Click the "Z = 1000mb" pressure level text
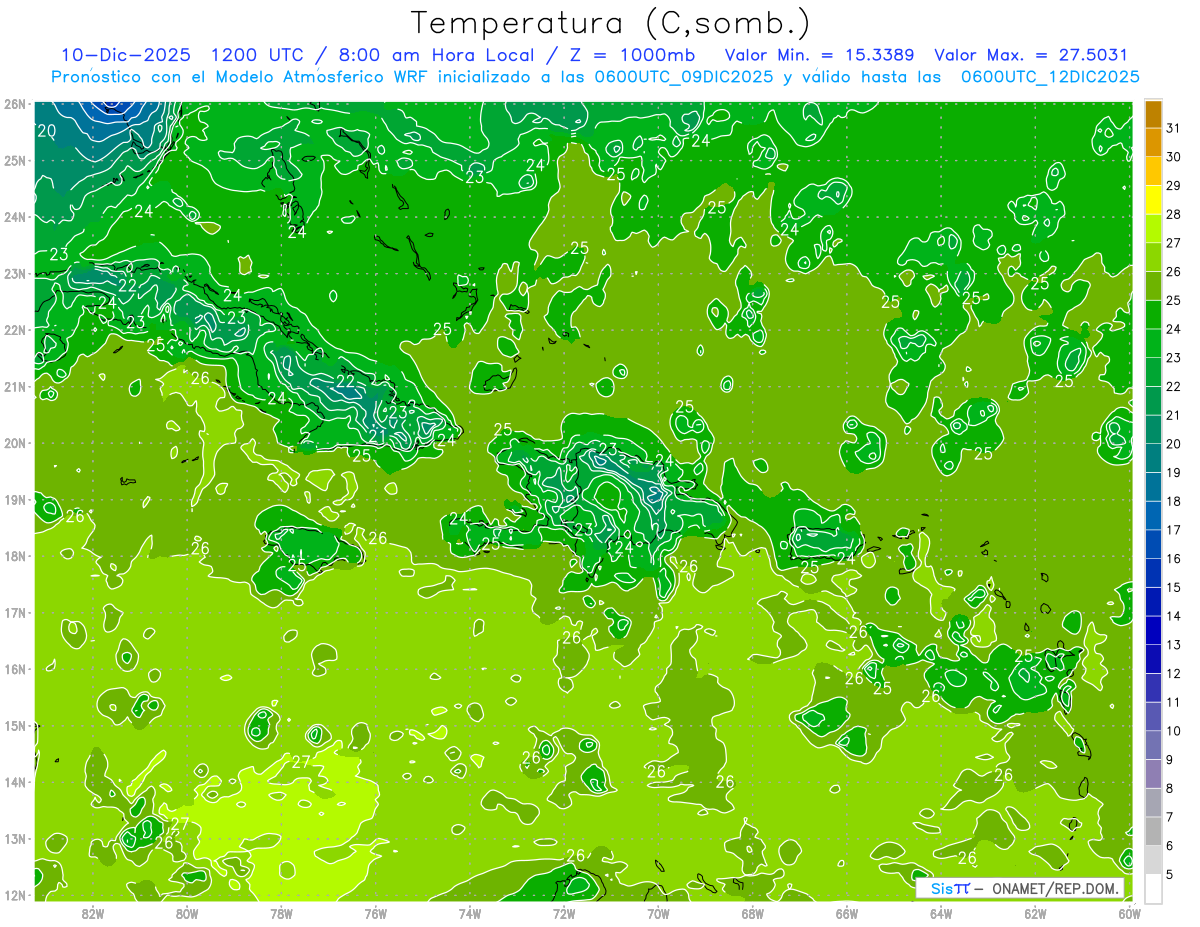This screenshot has height=927, width=1200. 631,55
